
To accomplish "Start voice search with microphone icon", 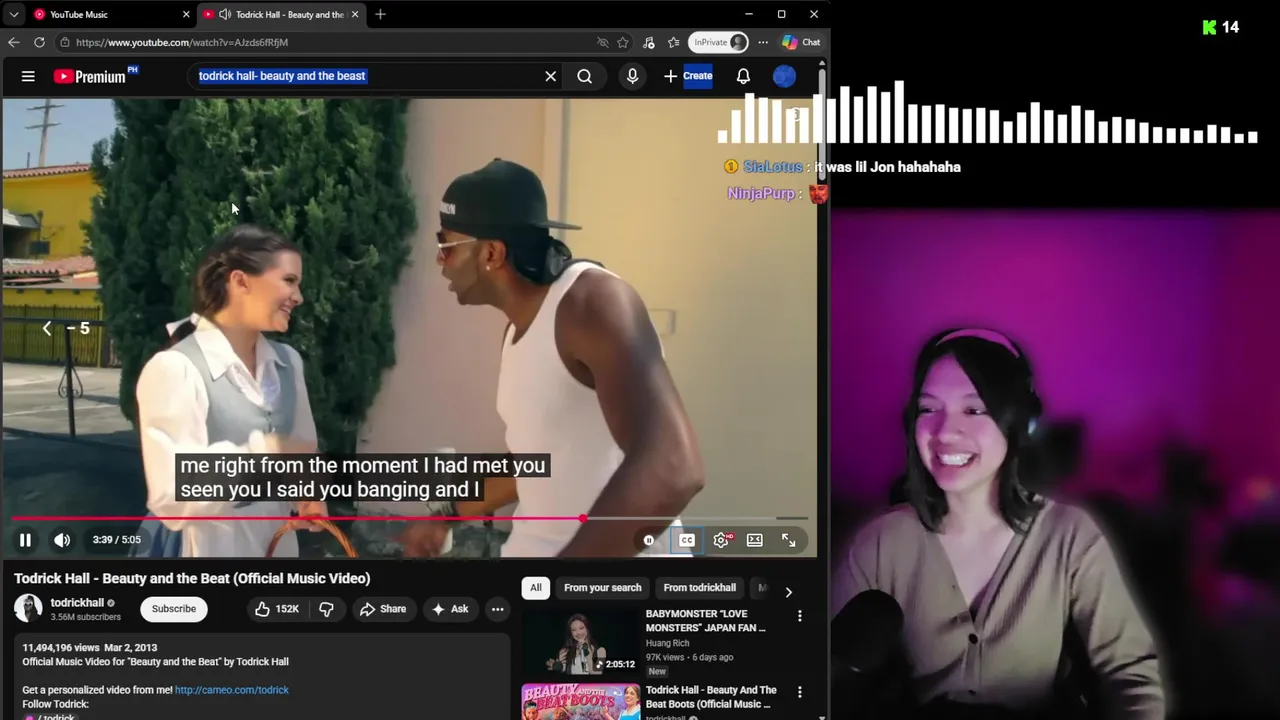I will click(632, 76).
